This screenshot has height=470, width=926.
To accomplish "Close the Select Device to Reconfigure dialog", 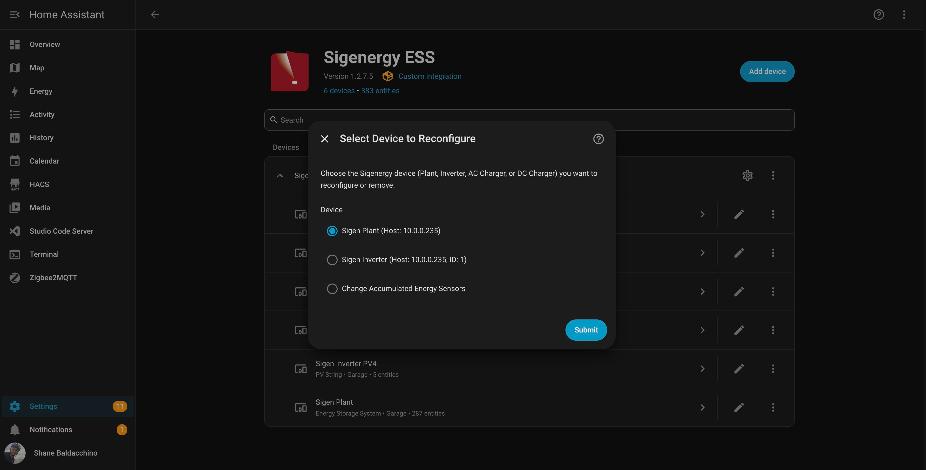I will pos(324,139).
